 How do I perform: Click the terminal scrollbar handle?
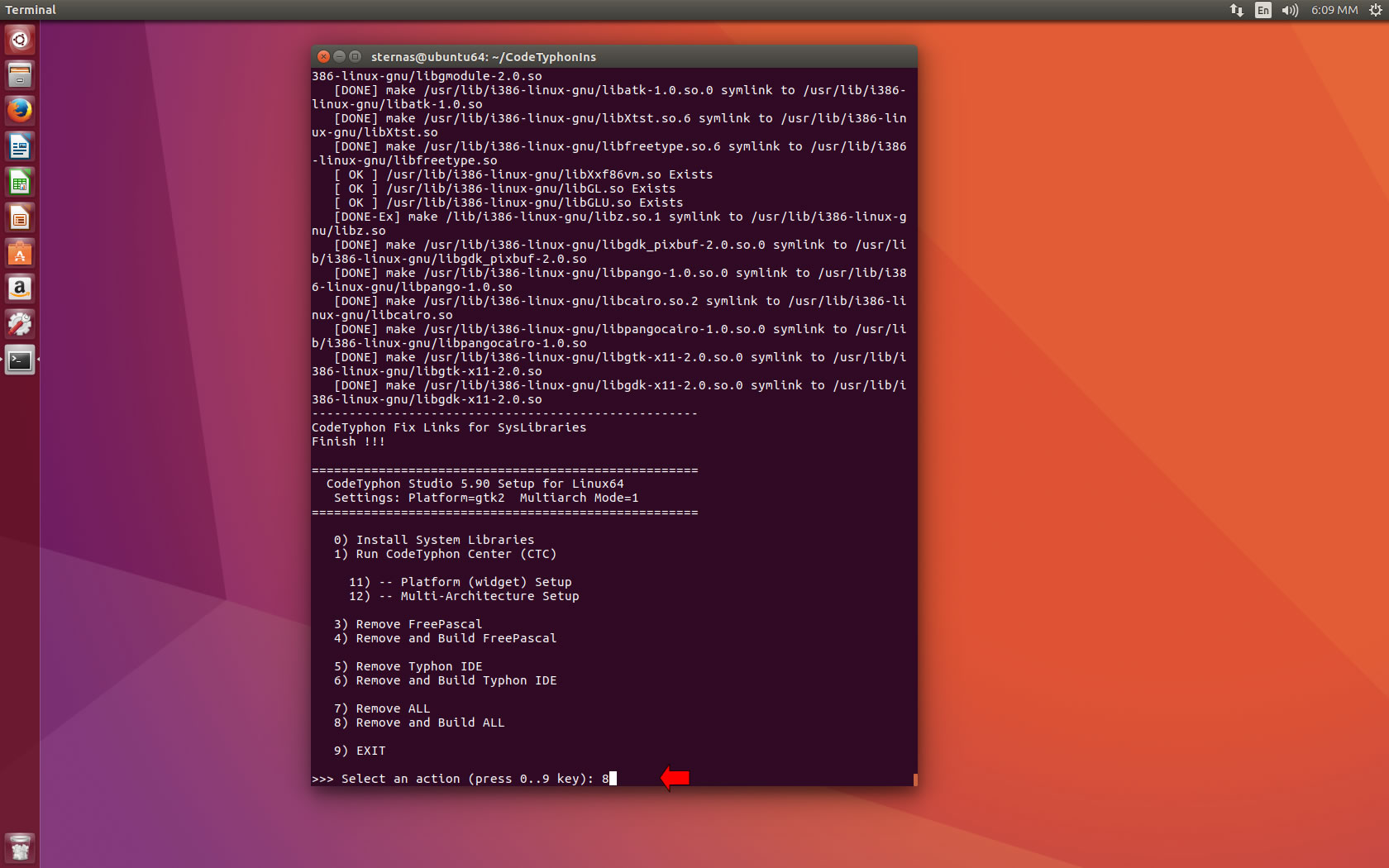(915, 780)
